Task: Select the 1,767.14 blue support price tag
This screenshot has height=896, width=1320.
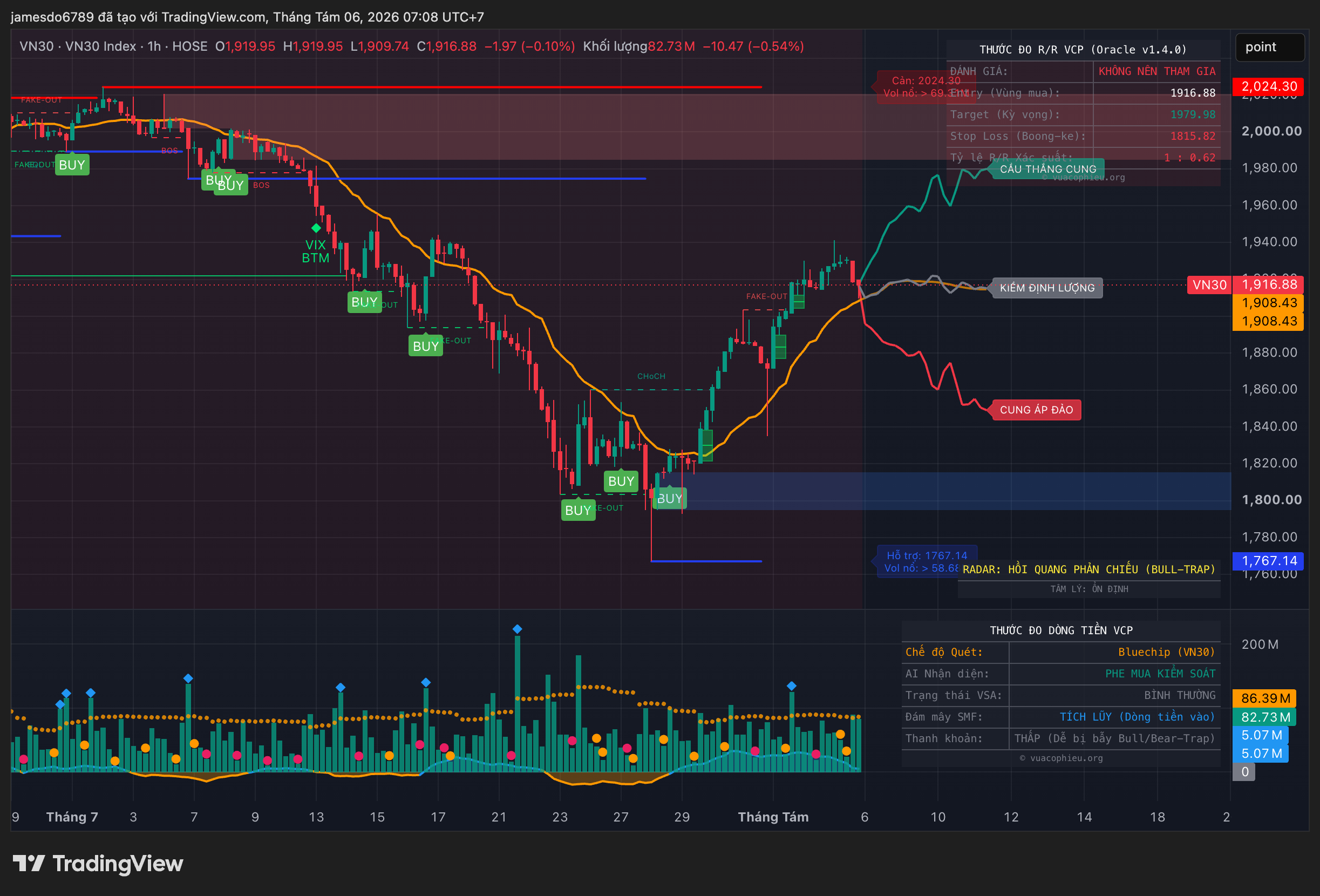Action: pyautogui.click(x=1268, y=561)
